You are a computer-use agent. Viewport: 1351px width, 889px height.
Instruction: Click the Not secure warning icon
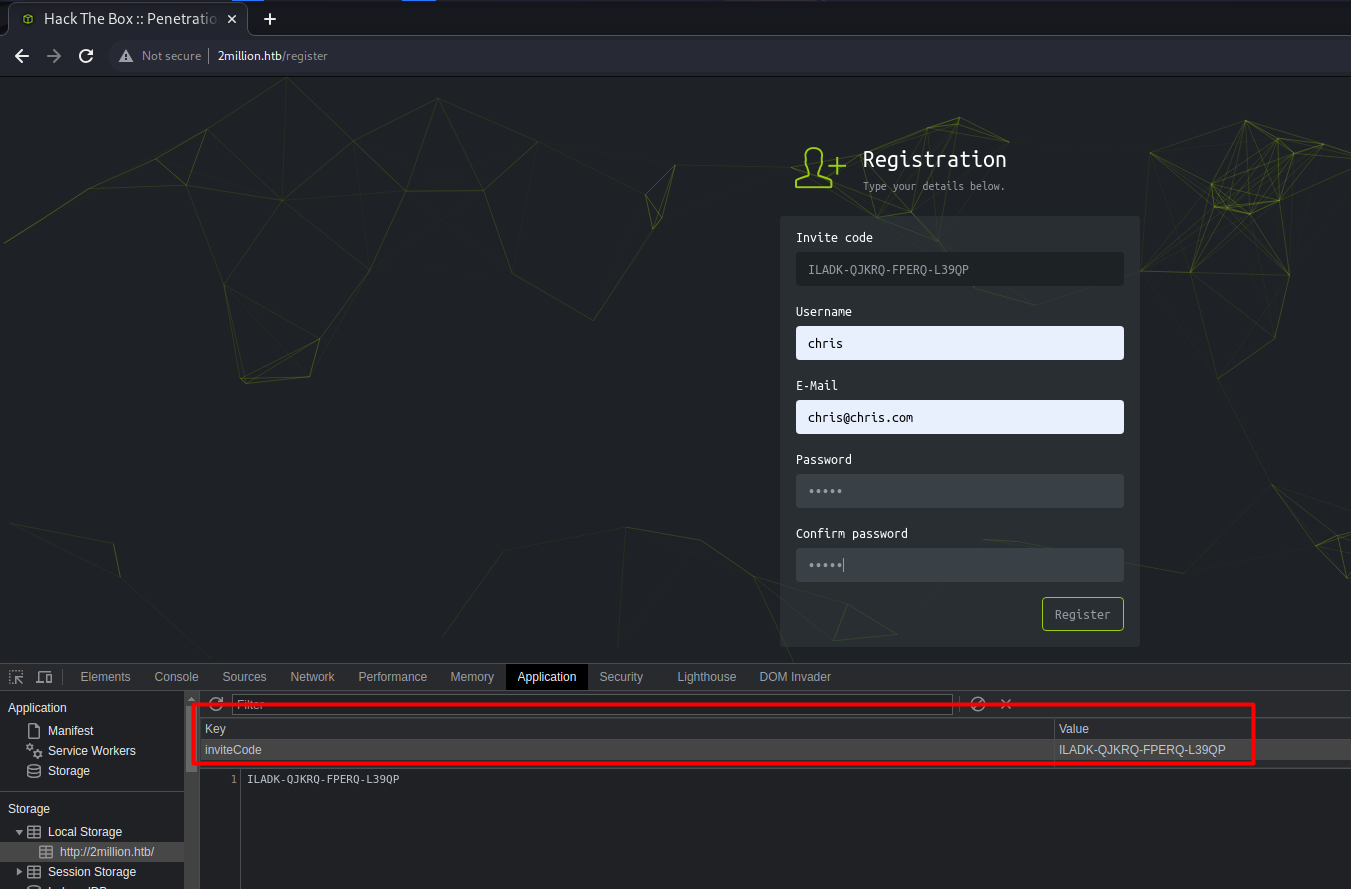126,56
